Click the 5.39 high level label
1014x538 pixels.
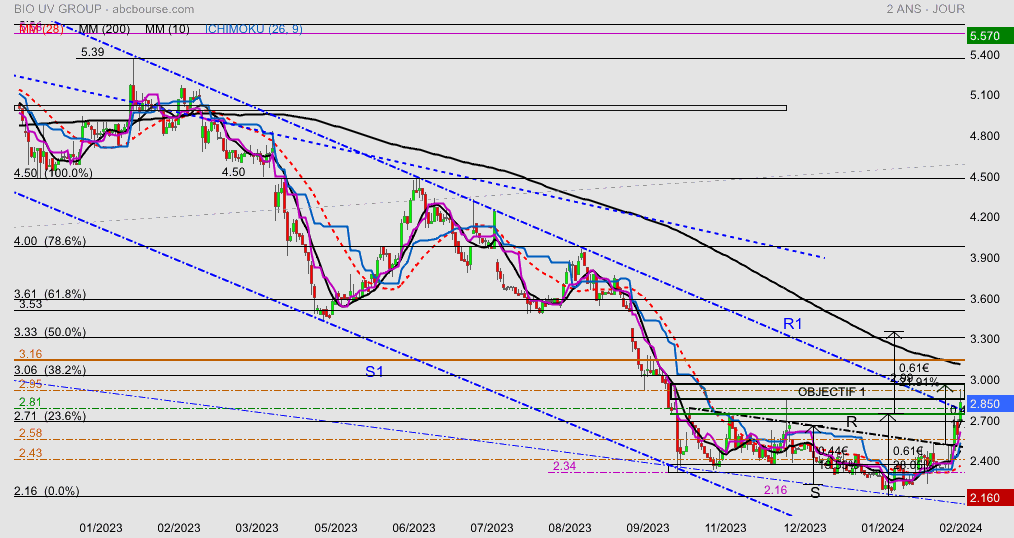coord(92,52)
